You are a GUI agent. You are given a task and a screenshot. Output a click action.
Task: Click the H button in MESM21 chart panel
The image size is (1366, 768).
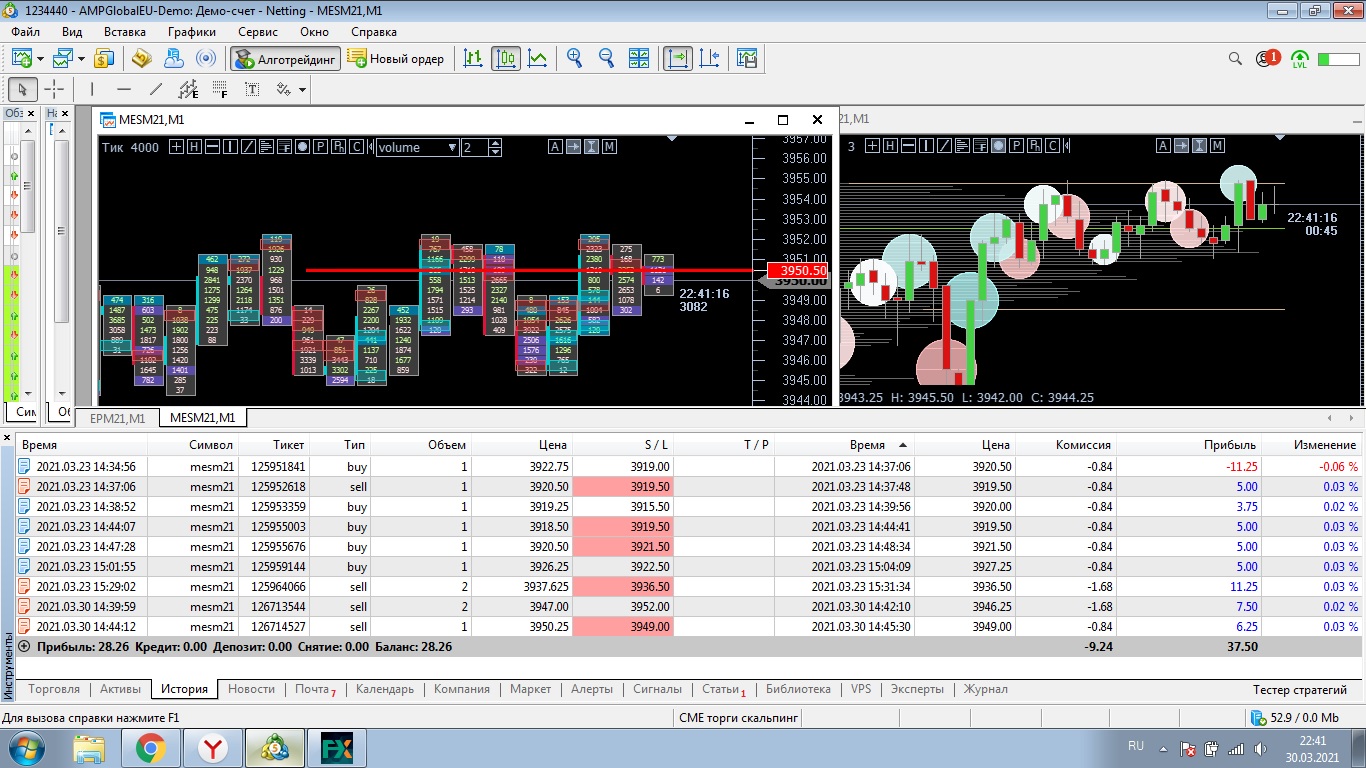194,147
